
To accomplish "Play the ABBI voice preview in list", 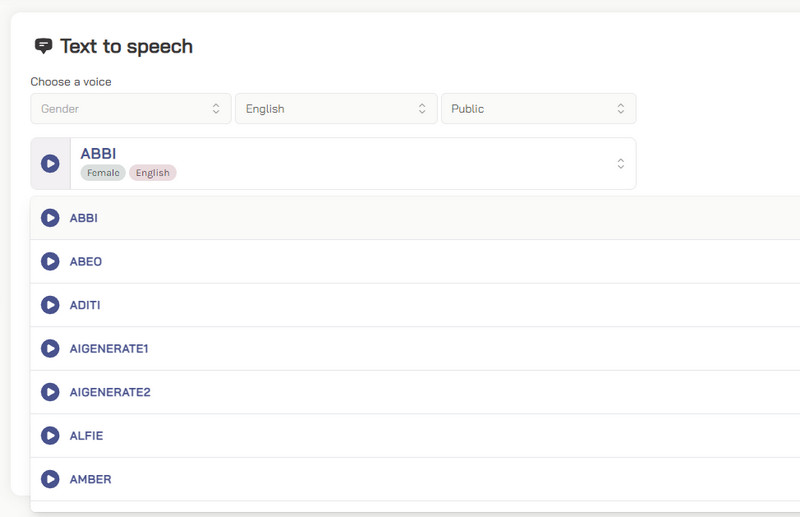I will pyautogui.click(x=50, y=218).
